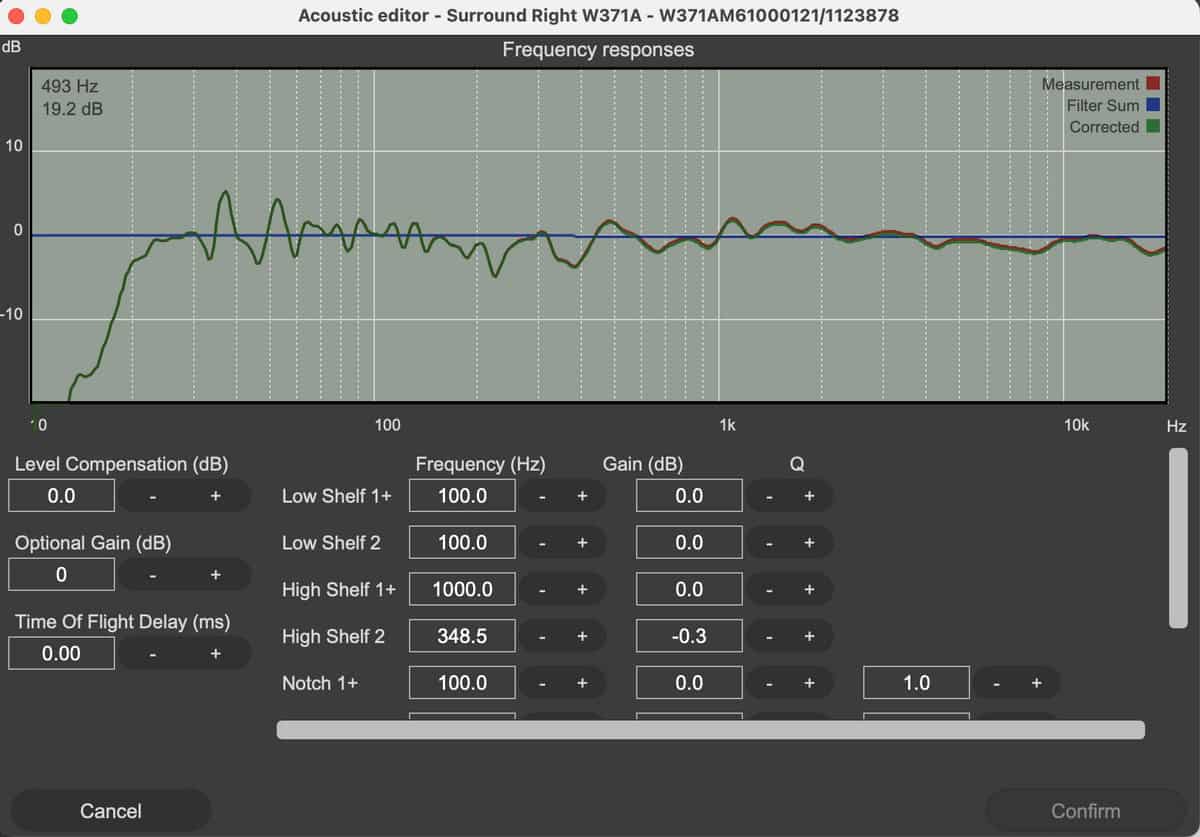Click the blue Filter Sum legend swatch
Viewport: 1200px width, 837px height.
click(x=1153, y=105)
